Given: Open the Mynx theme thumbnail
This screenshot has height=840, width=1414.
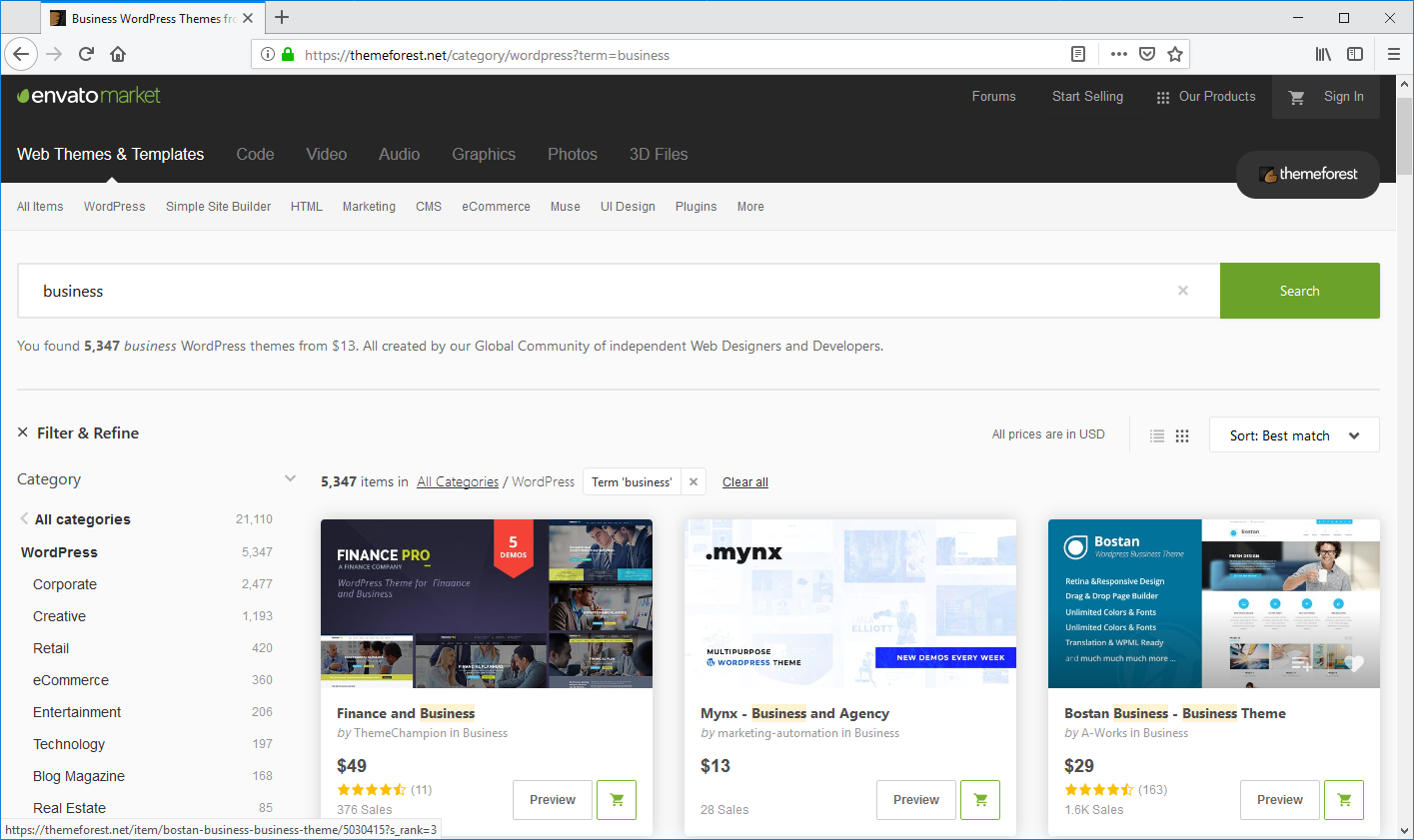Looking at the screenshot, I should tap(850, 603).
